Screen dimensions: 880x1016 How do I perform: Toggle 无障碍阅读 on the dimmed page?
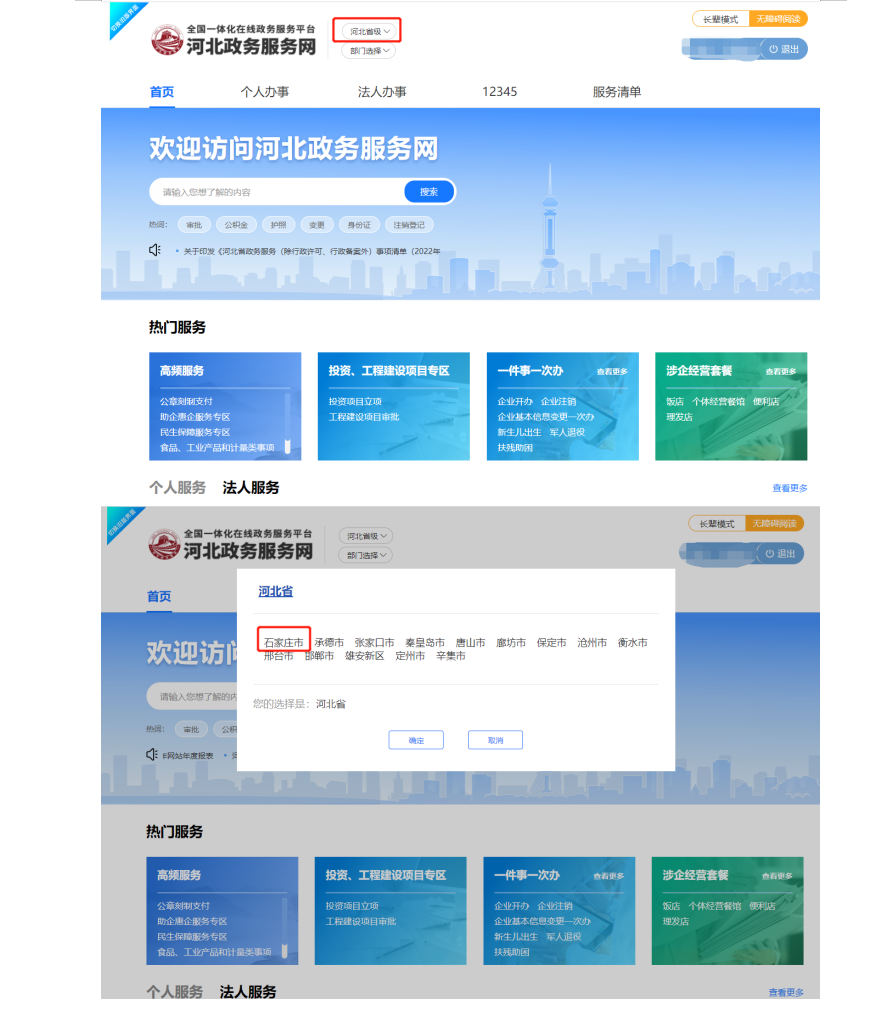click(774, 524)
